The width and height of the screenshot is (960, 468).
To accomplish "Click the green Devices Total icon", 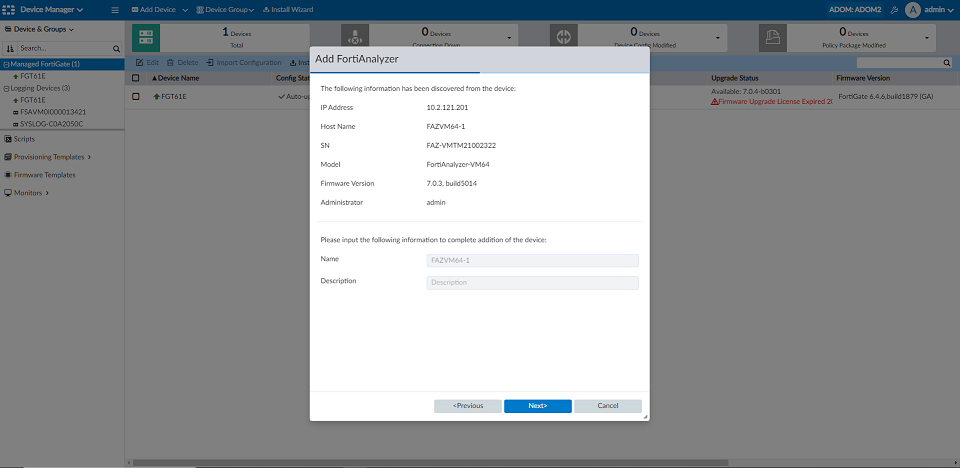I will 146,38.
